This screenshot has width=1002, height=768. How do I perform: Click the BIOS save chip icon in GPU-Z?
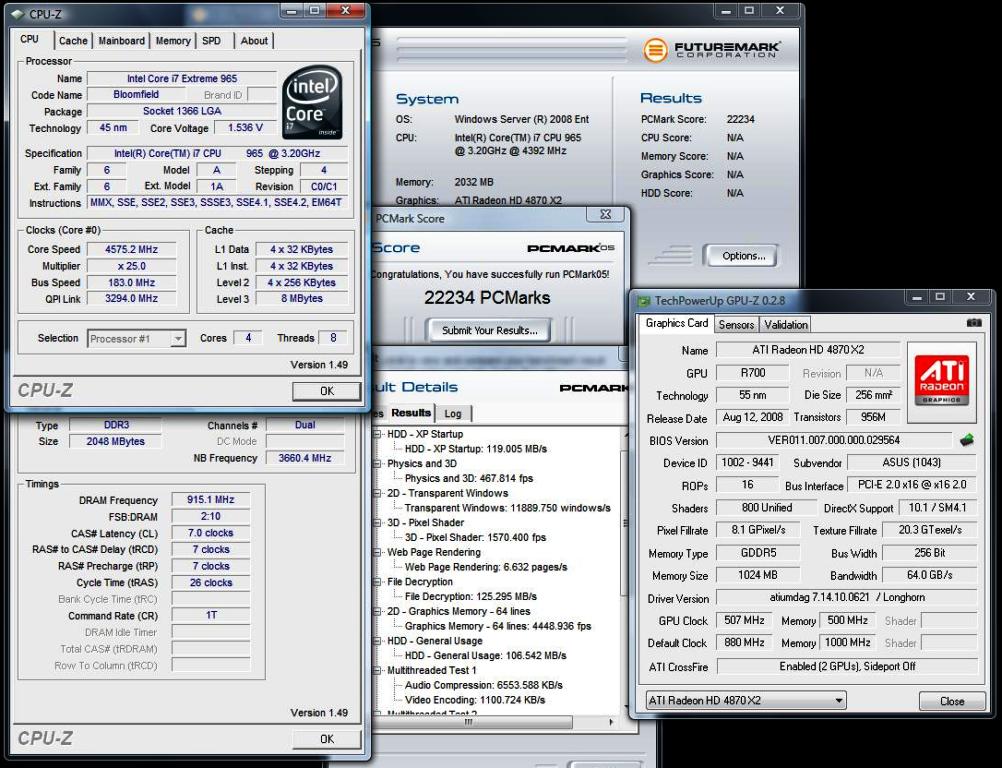click(967, 440)
